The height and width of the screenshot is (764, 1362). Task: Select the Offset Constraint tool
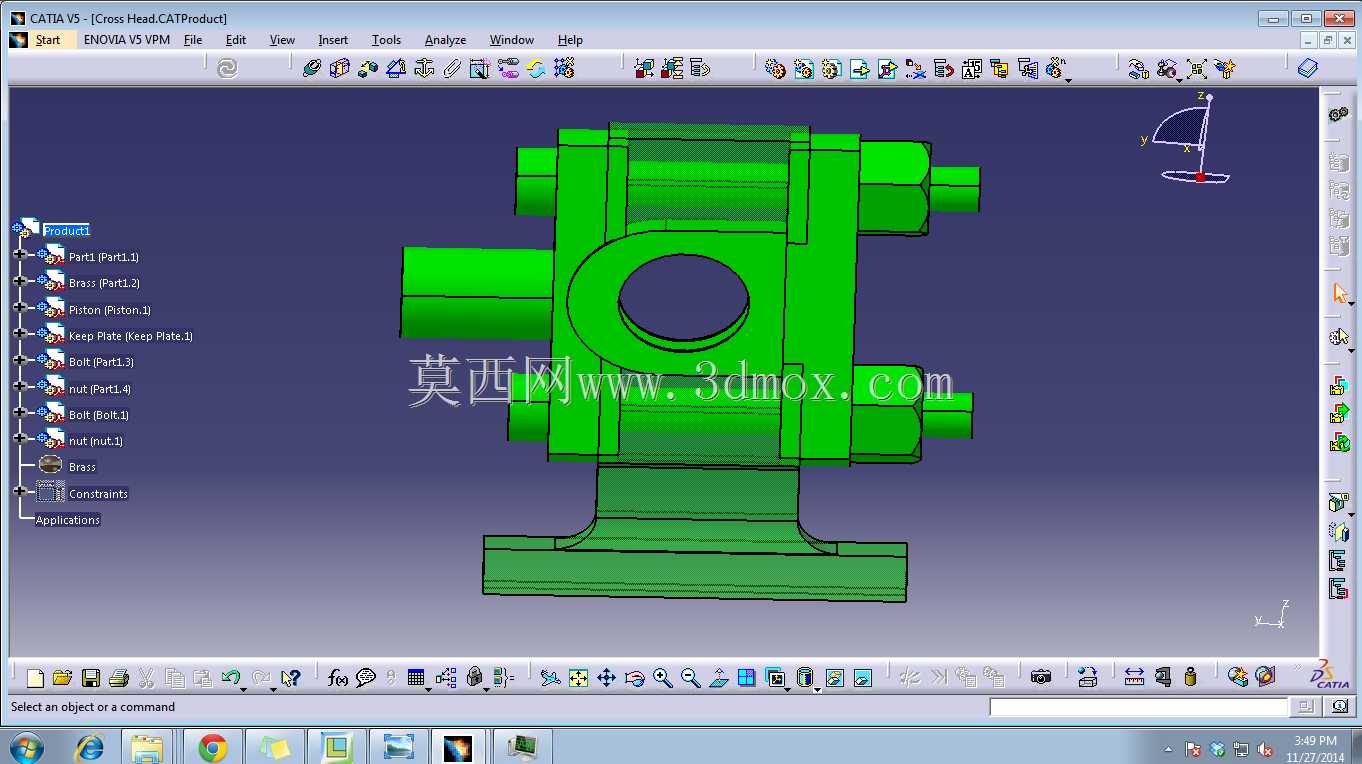pyautogui.click(x=368, y=68)
